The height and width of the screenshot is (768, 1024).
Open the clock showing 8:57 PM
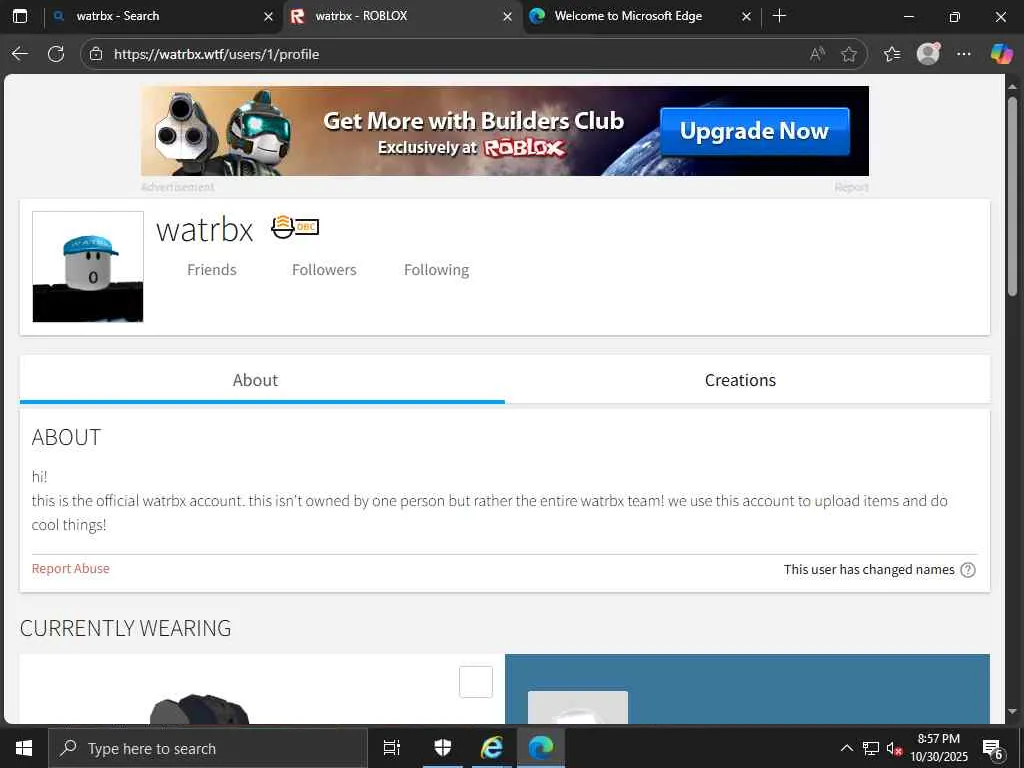(x=939, y=748)
